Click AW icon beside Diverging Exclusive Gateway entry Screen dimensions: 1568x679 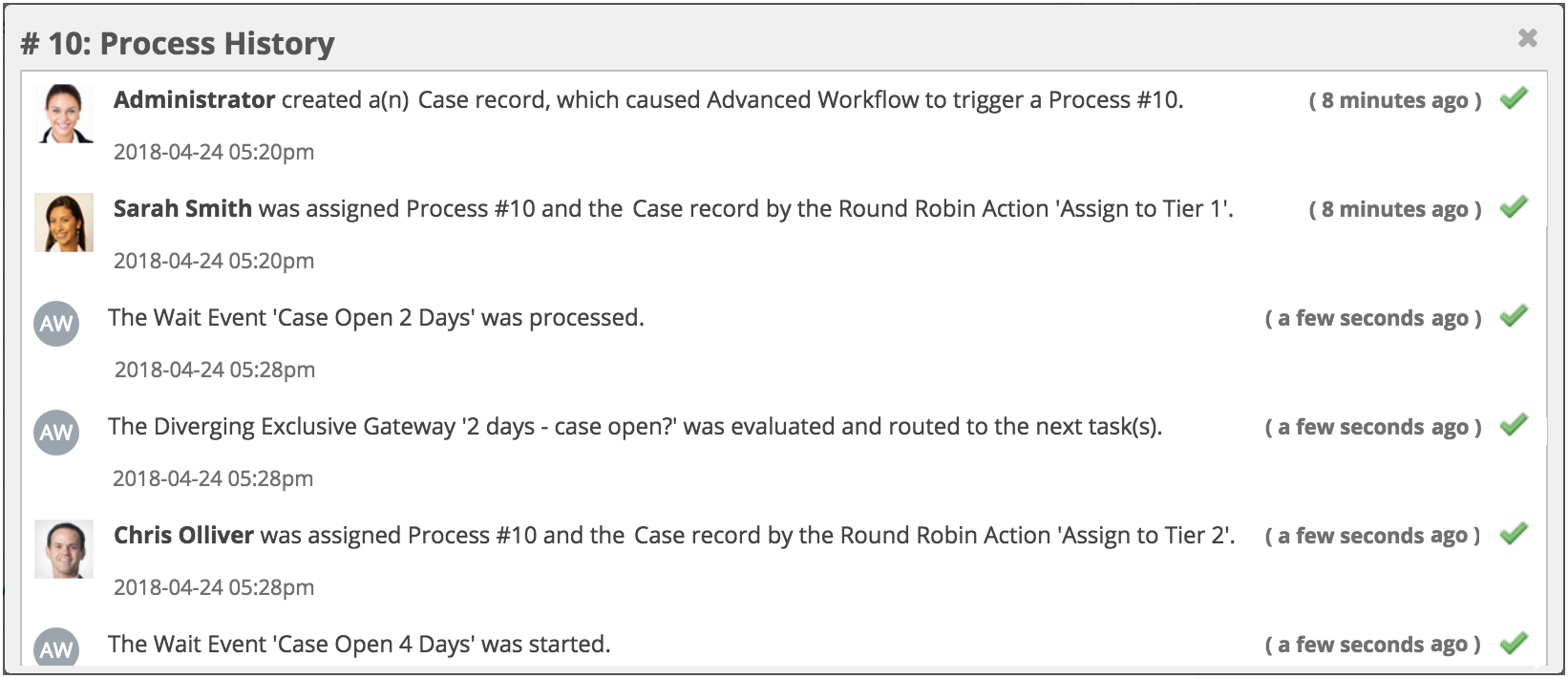pyautogui.click(x=56, y=433)
